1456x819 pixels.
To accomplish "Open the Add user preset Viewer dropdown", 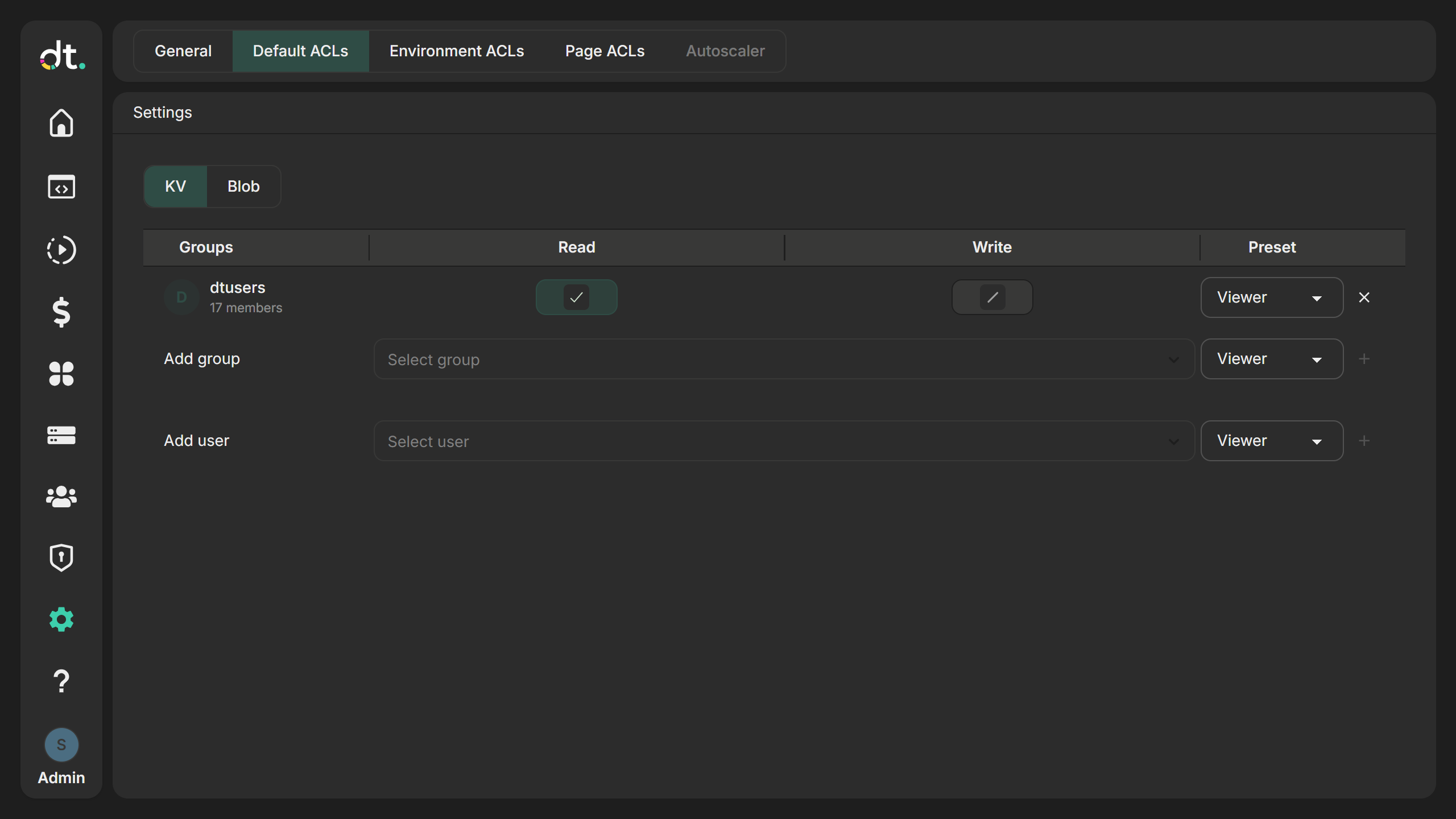I will (1272, 441).
